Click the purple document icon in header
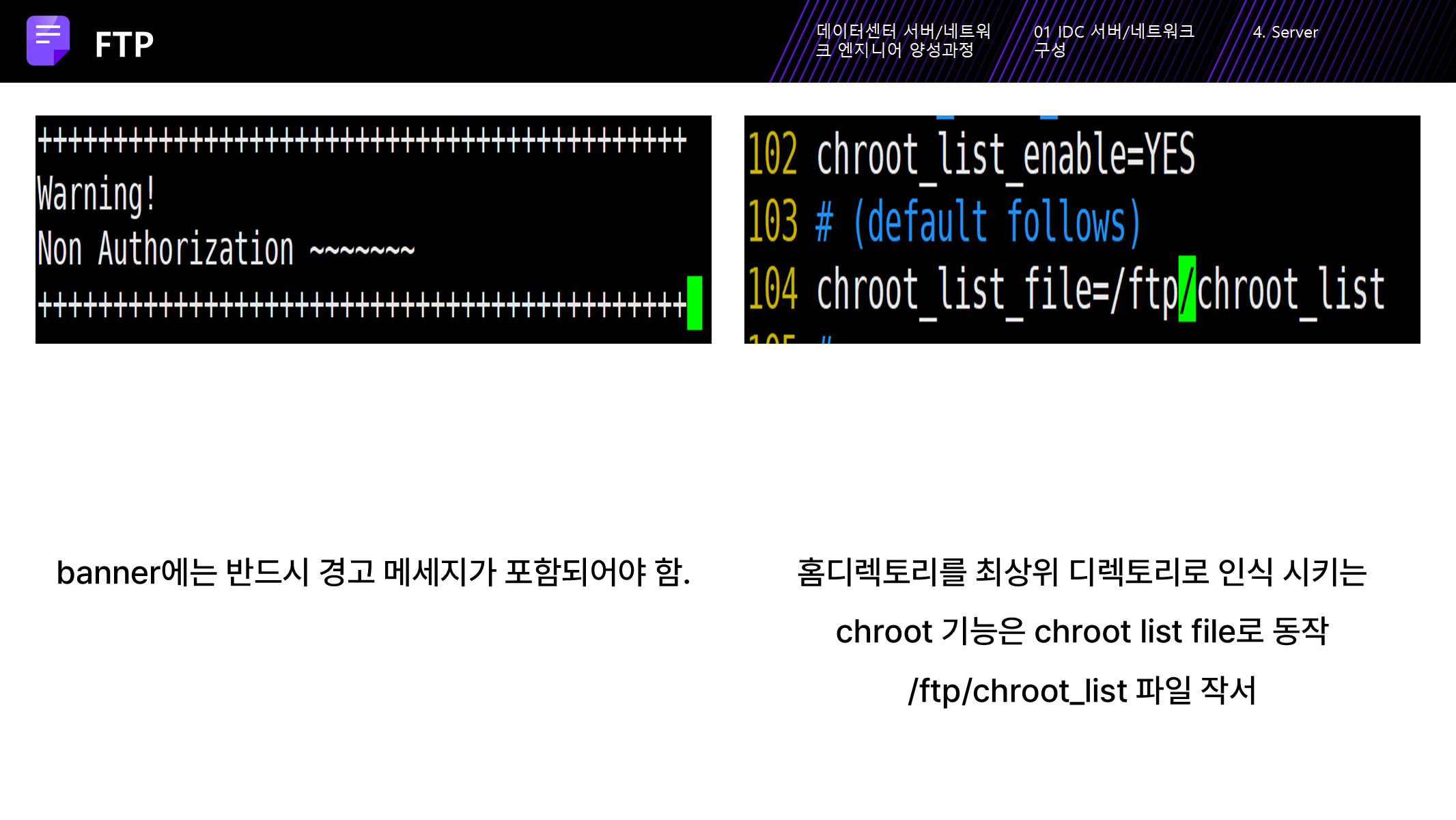Viewport: 1456px width, 820px height. (x=48, y=41)
